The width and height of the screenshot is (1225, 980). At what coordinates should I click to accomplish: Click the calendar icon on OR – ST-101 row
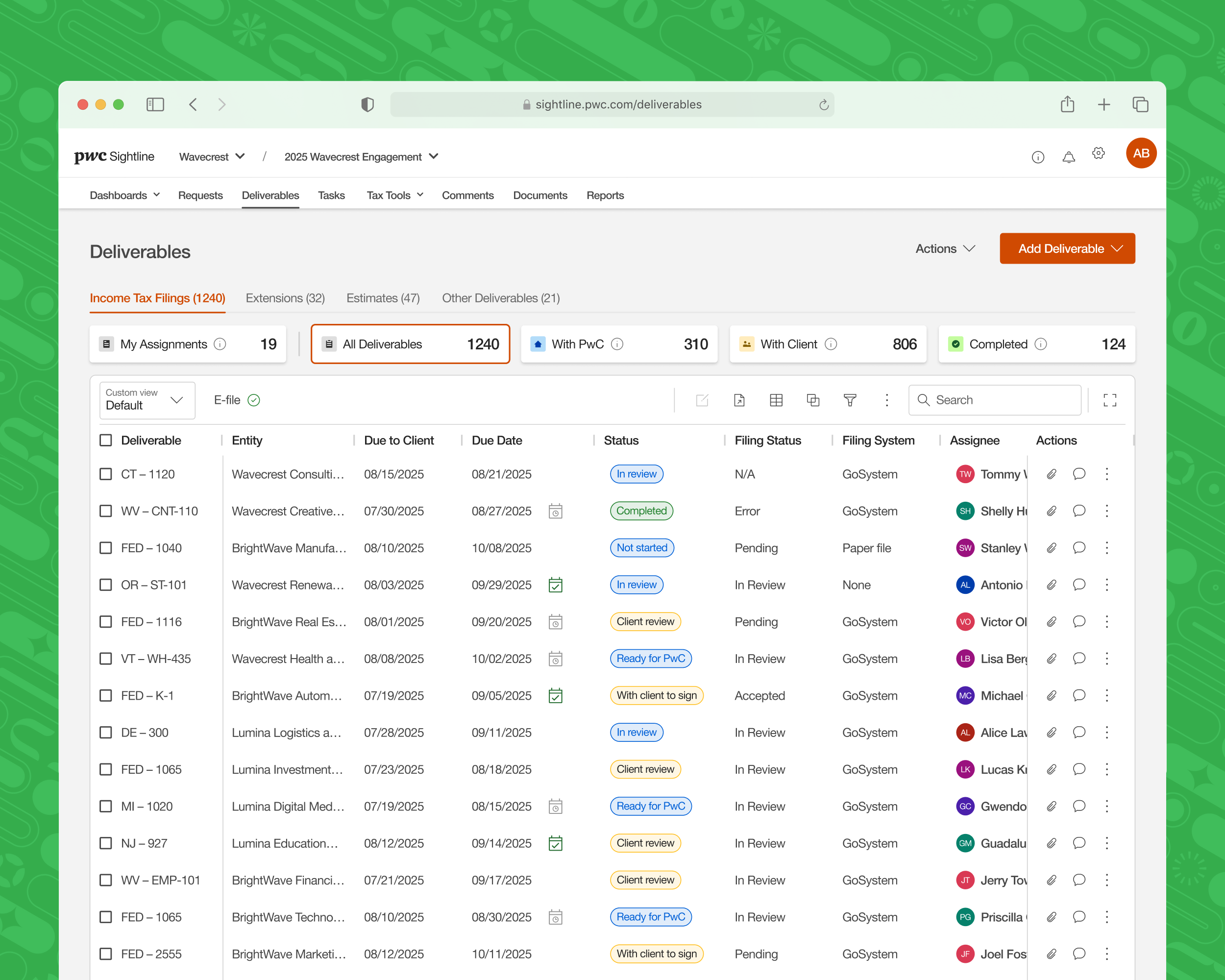[555, 585]
